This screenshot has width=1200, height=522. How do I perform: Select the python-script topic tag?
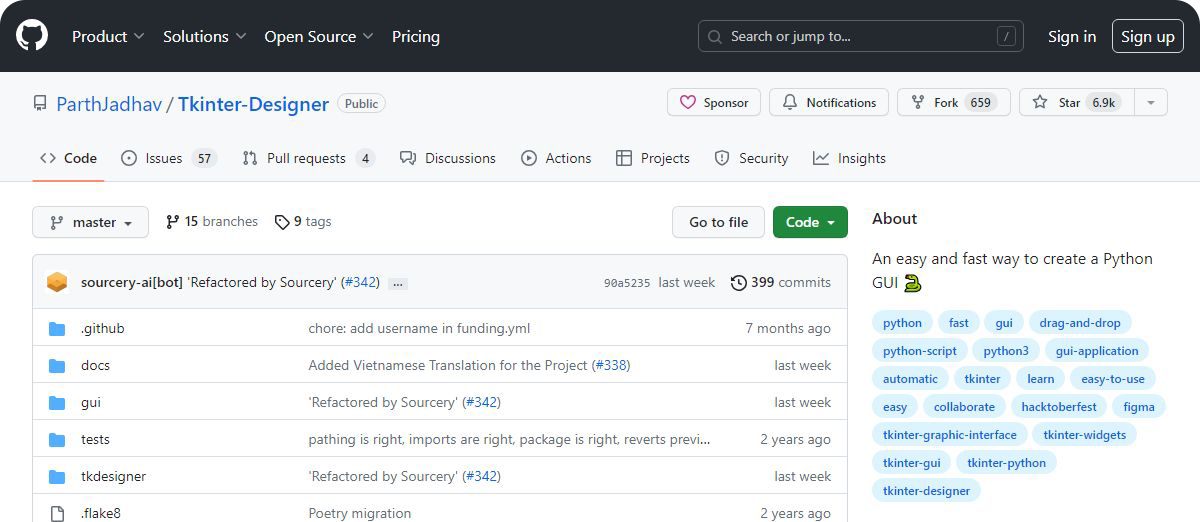(x=920, y=351)
